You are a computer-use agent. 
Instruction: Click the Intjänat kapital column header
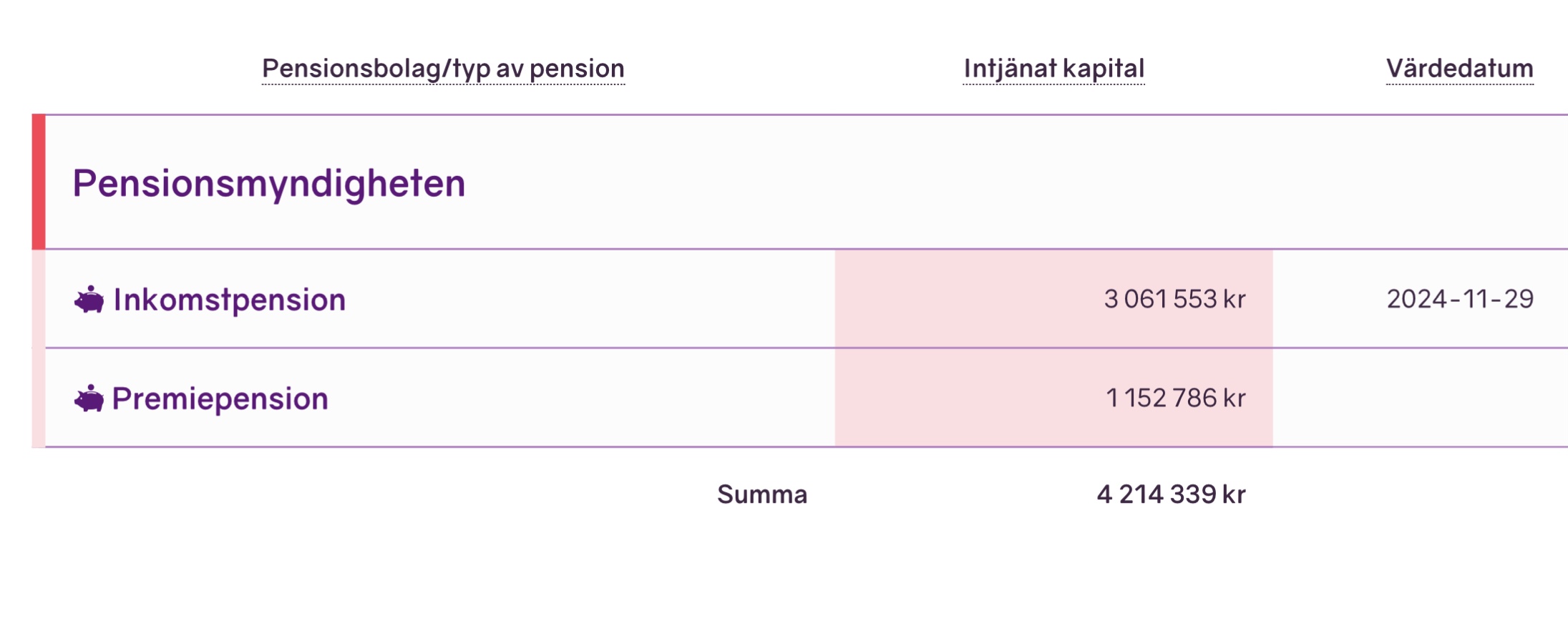pos(1053,69)
